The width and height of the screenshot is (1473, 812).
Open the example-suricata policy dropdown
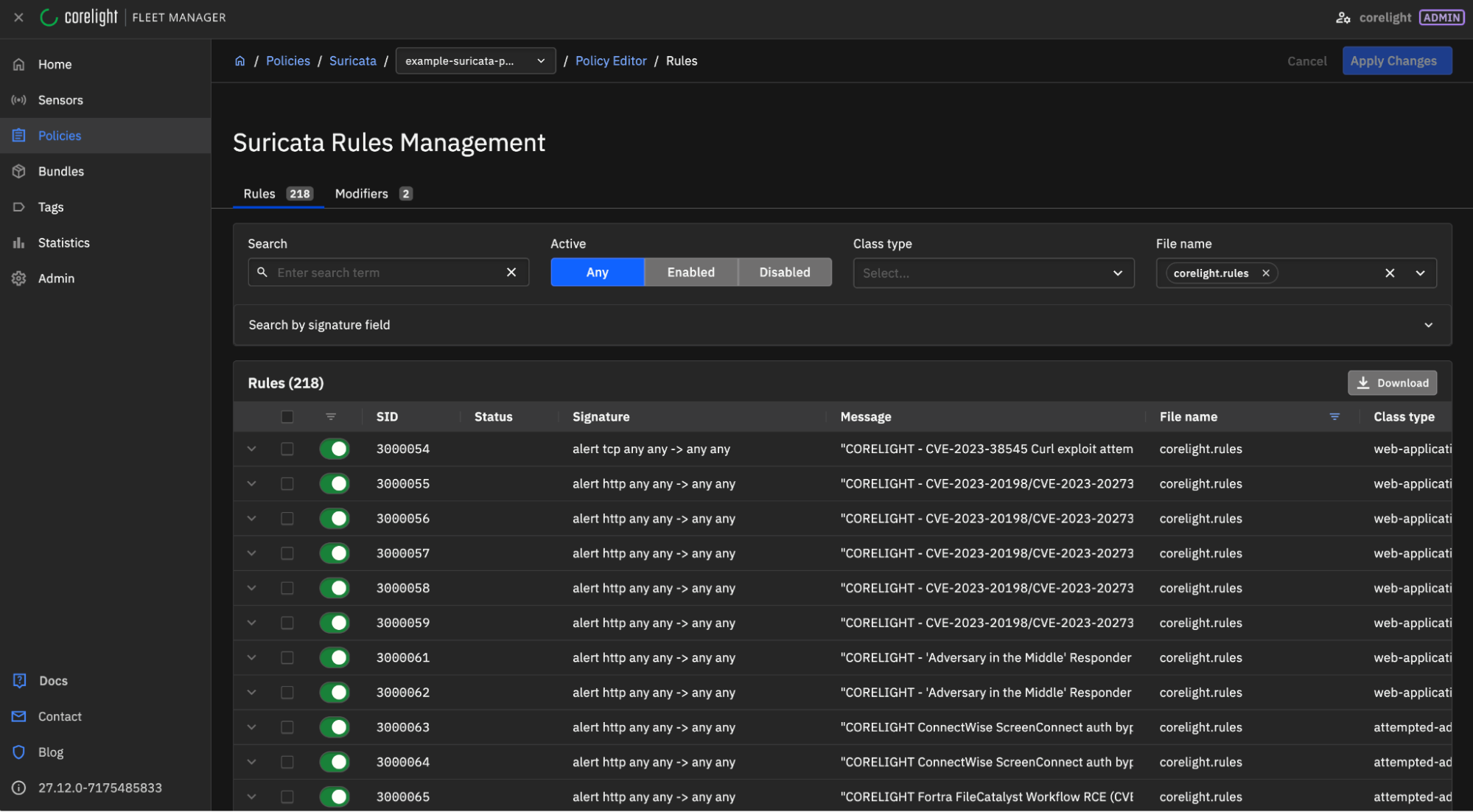[475, 61]
